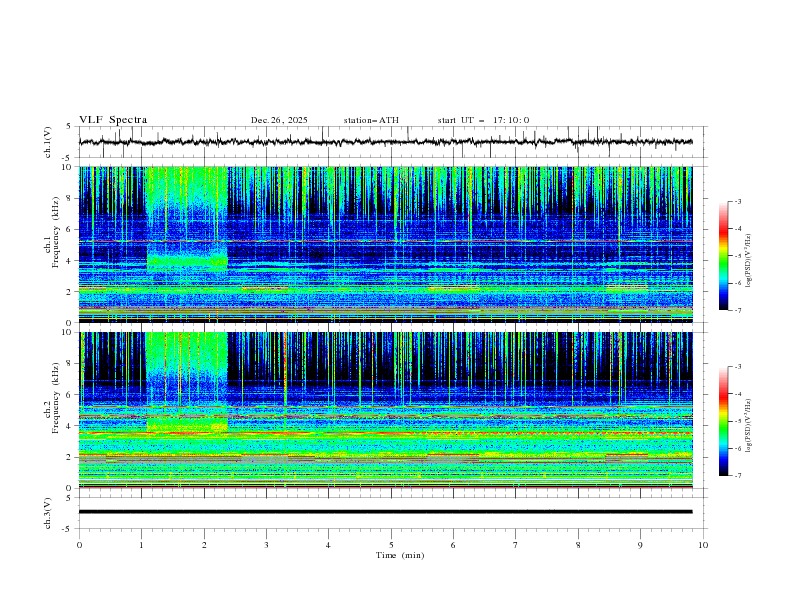Click the "-7" tick on ch.1 colorbar

tap(737, 310)
